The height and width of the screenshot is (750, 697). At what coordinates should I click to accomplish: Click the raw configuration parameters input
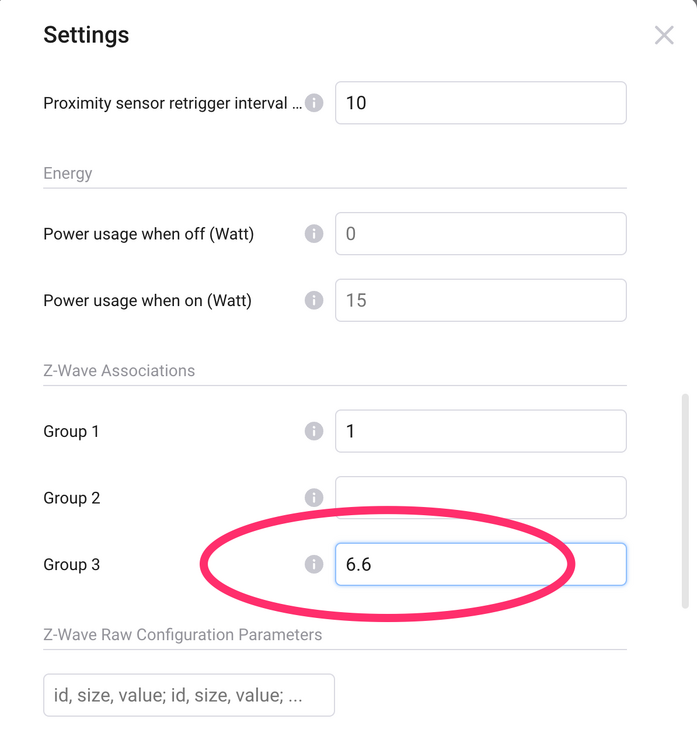pyautogui.click(x=188, y=695)
